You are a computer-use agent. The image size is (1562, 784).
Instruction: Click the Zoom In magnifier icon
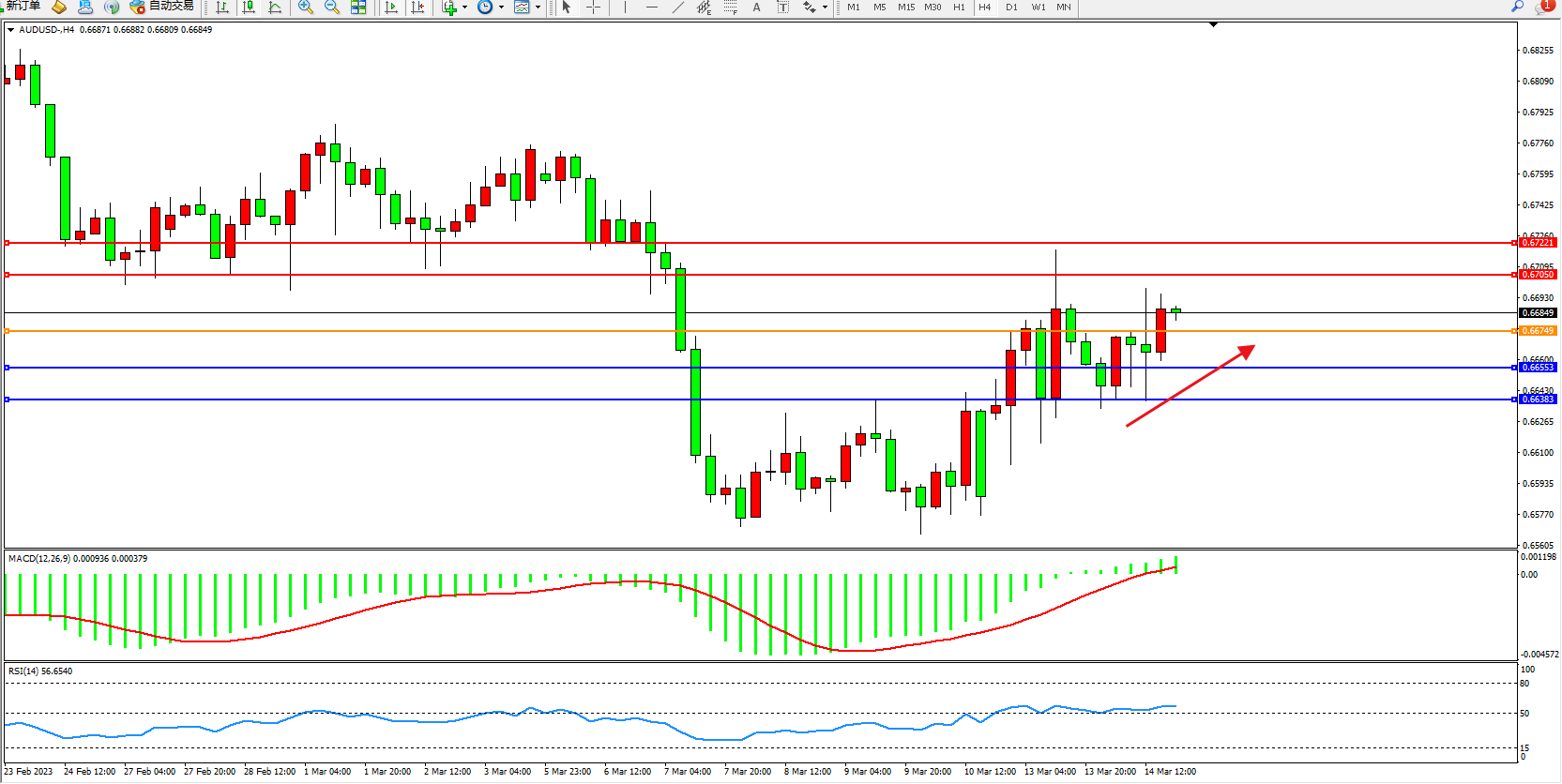[x=306, y=7]
